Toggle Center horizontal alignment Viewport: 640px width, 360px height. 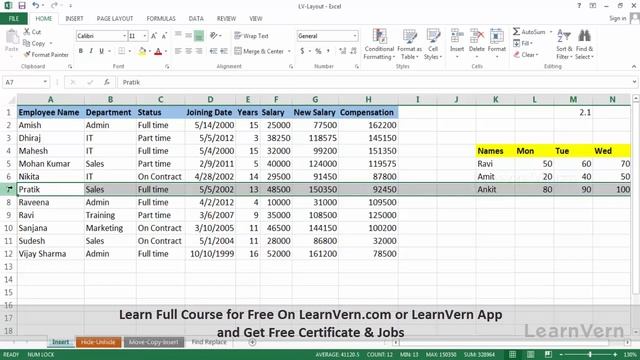click(189, 51)
